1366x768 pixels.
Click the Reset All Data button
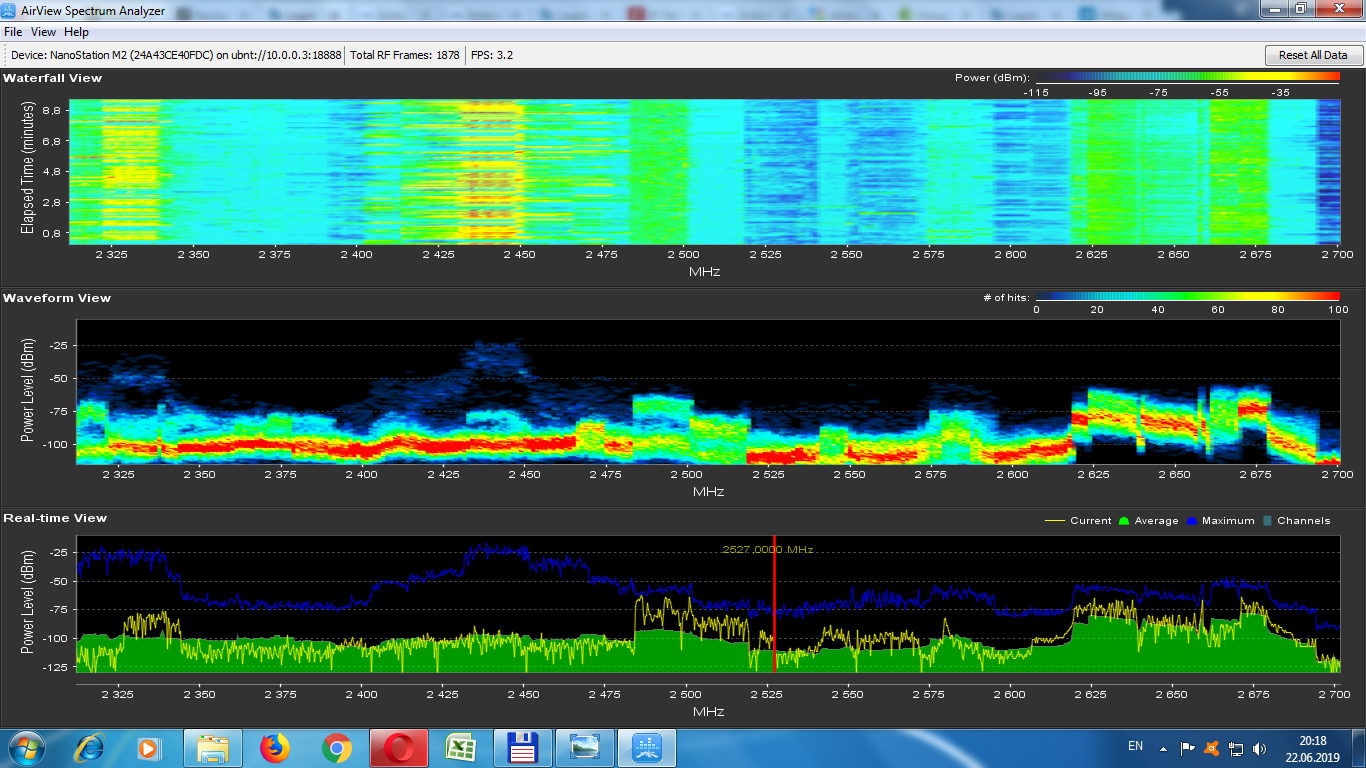pyautogui.click(x=1313, y=55)
